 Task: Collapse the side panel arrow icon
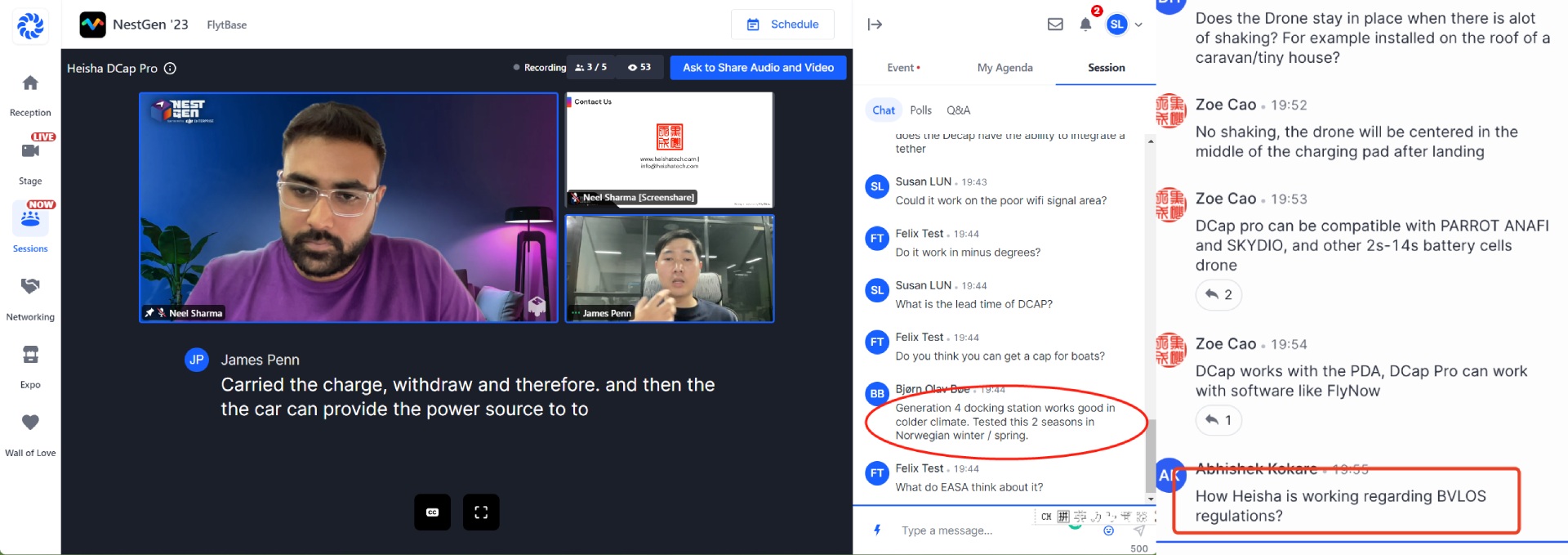875,25
